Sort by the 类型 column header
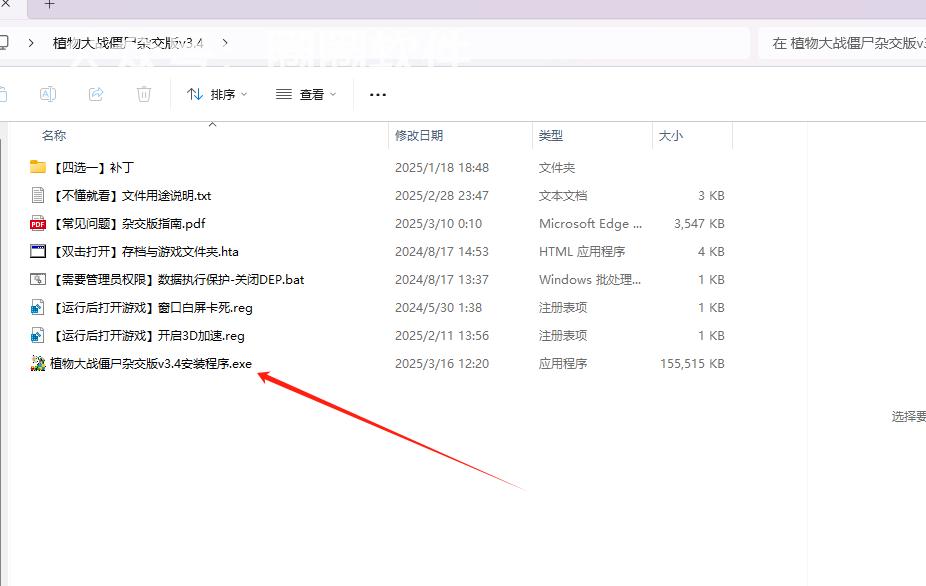Image resolution: width=926 pixels, height=586 pixels. 550,135
